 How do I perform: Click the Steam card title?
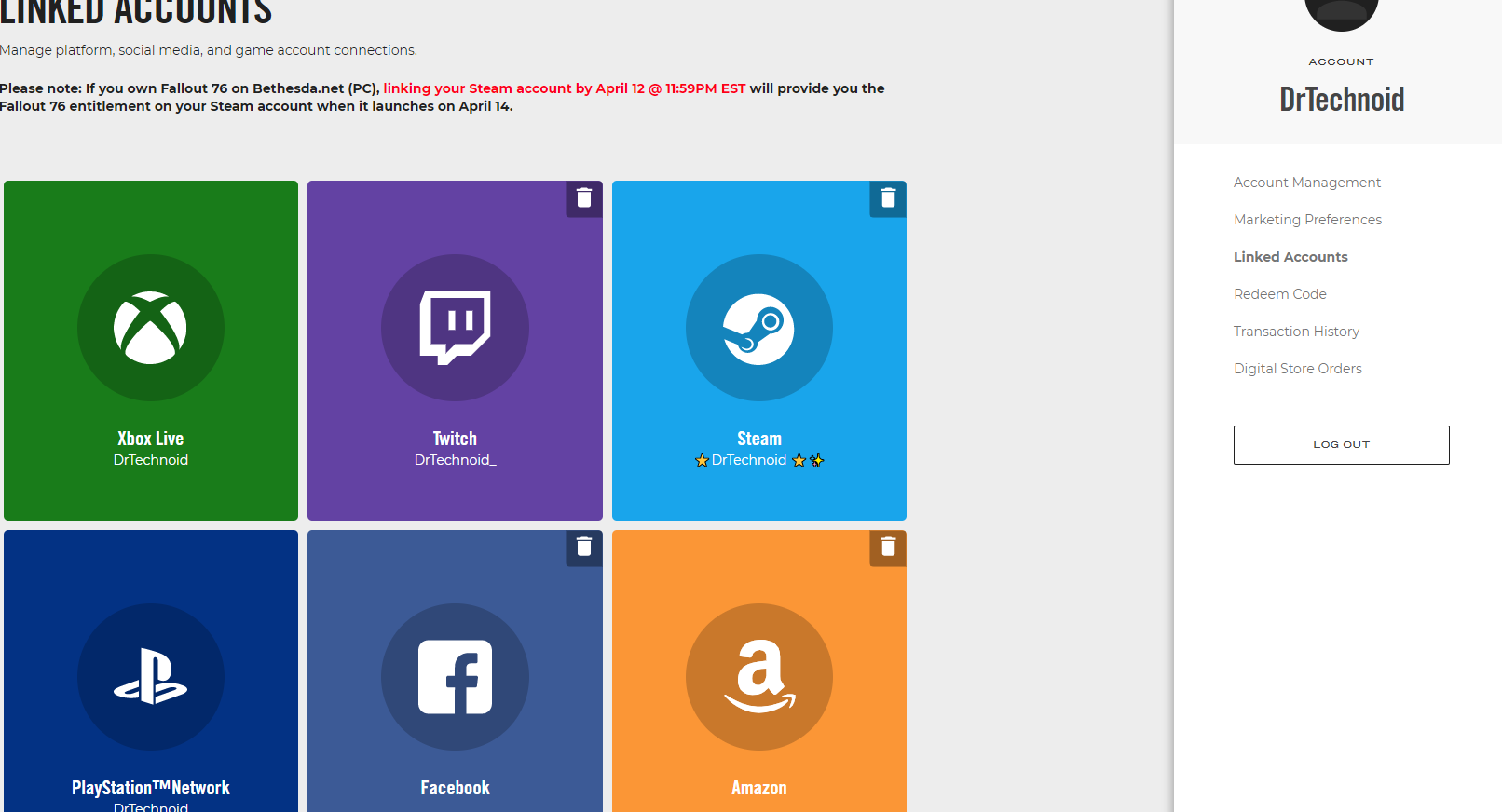[x=759, y=439]
